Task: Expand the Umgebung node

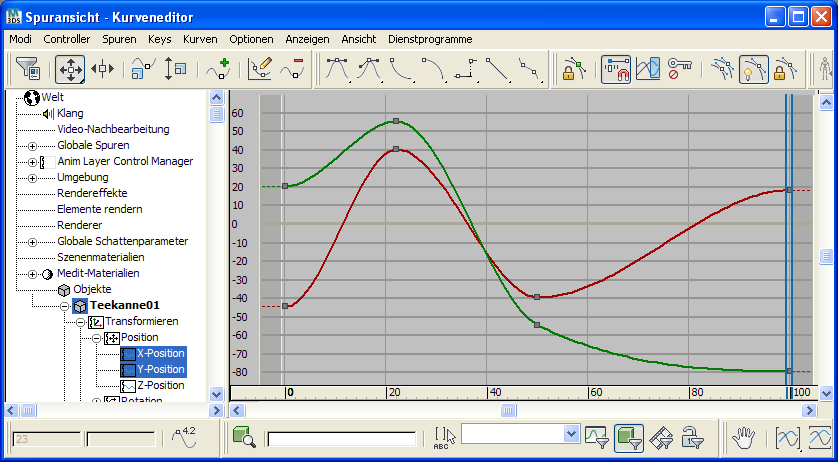Action: click(33, 178)
